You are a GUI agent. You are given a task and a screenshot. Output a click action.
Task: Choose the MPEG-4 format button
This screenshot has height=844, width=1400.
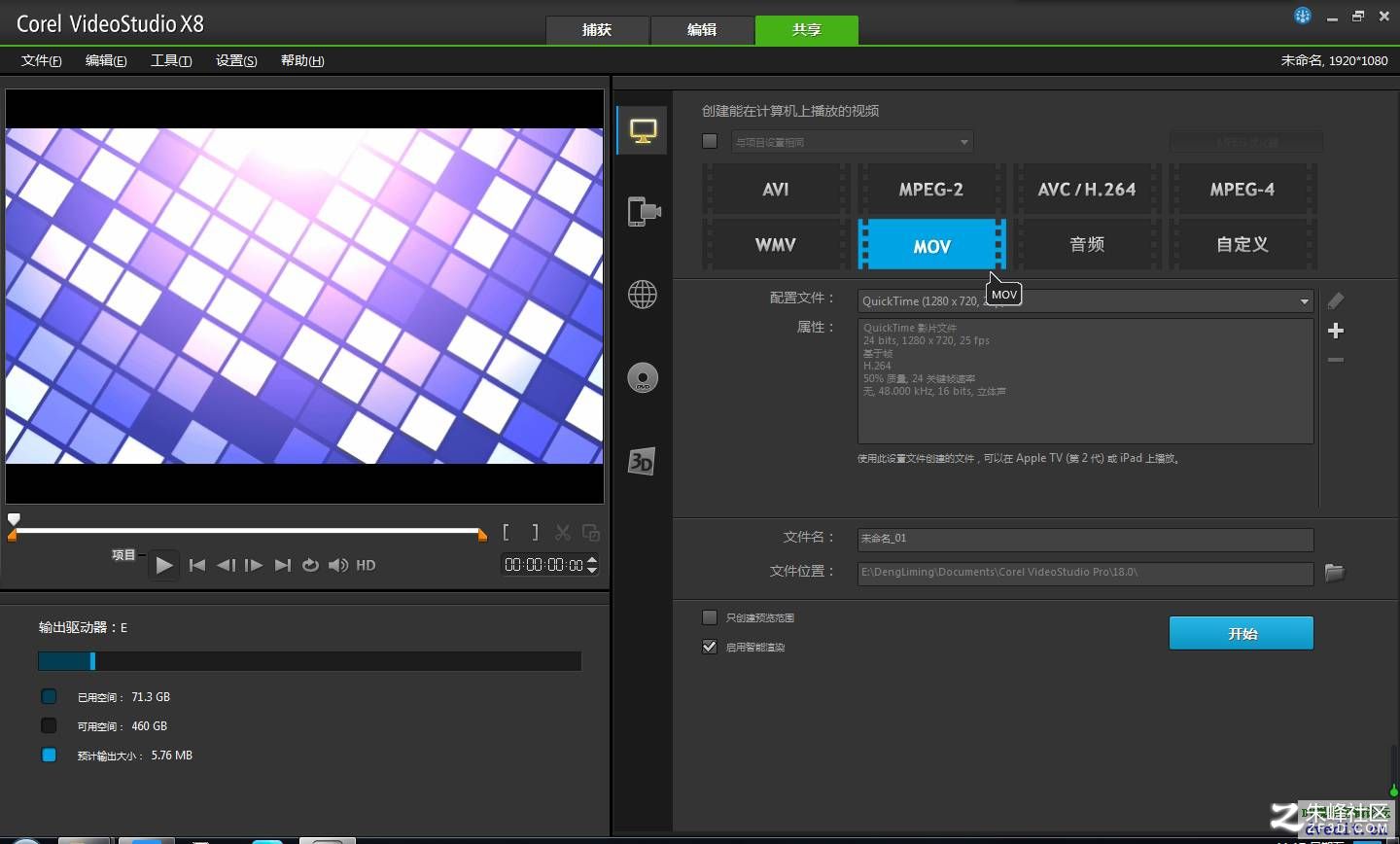tap(1242, 190)
